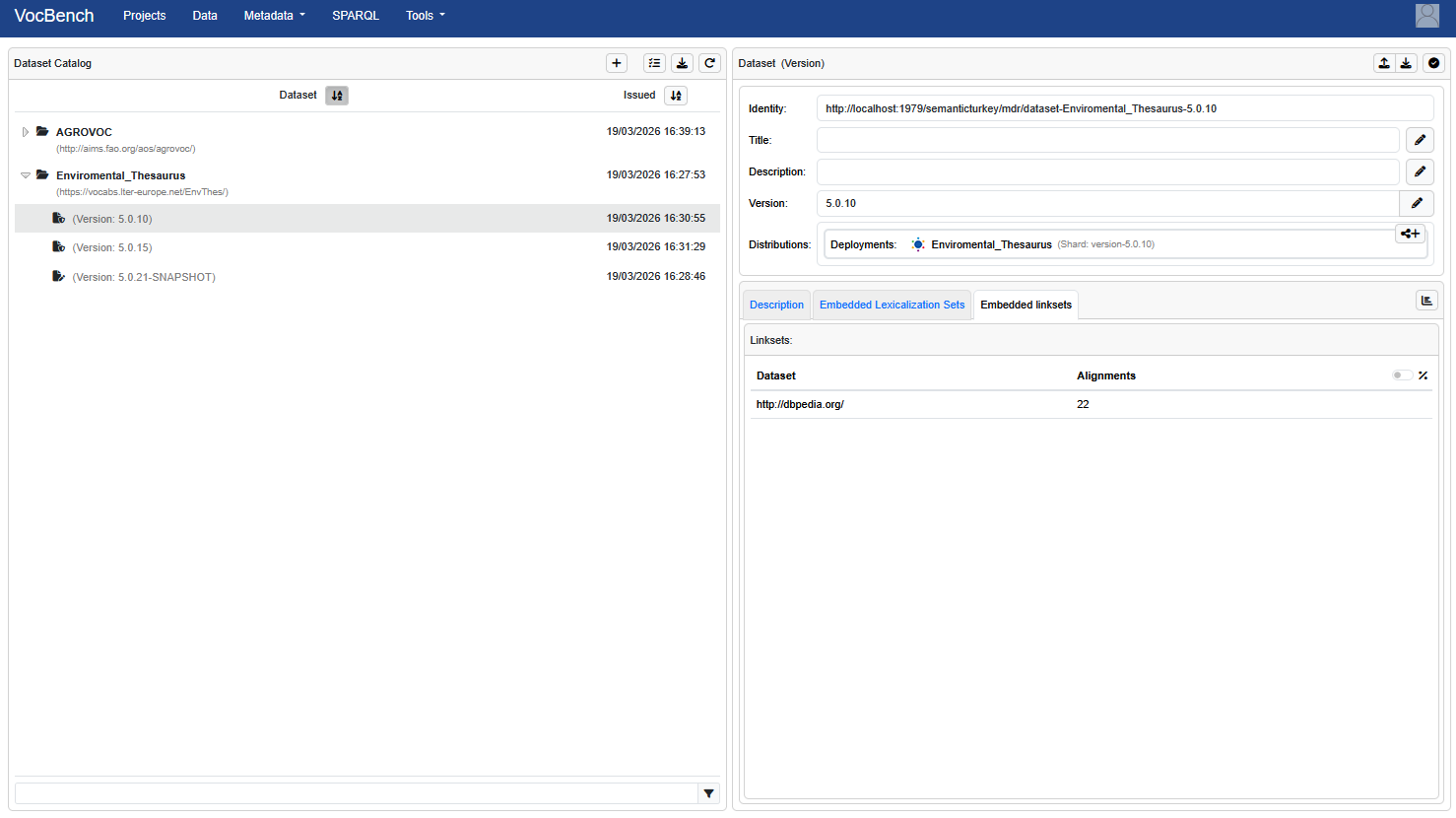Open the user profile avatar
This screenshot has width=1456, height=818.
coord(1427,15)
